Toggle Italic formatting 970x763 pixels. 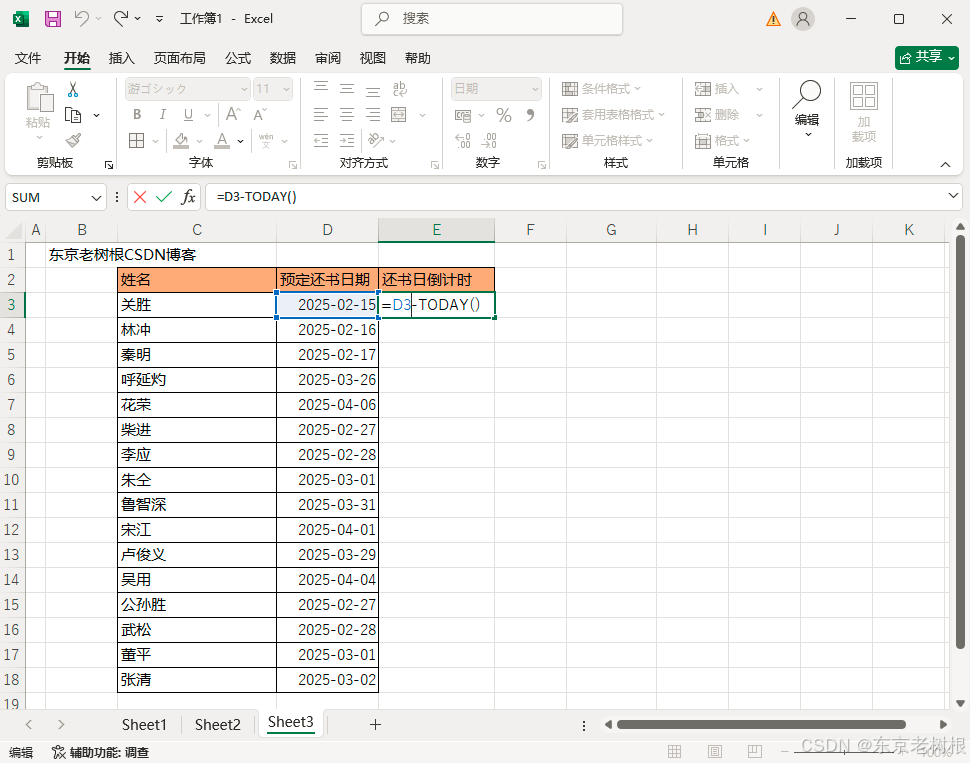coord(160,115)
